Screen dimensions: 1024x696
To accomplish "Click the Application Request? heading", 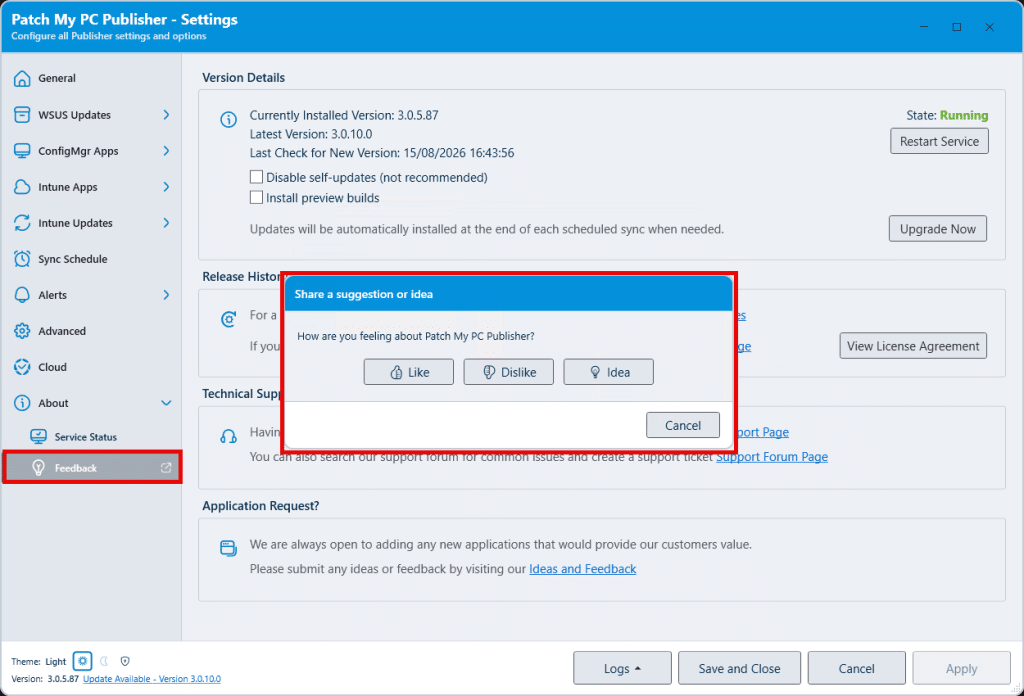I will 261,505.
